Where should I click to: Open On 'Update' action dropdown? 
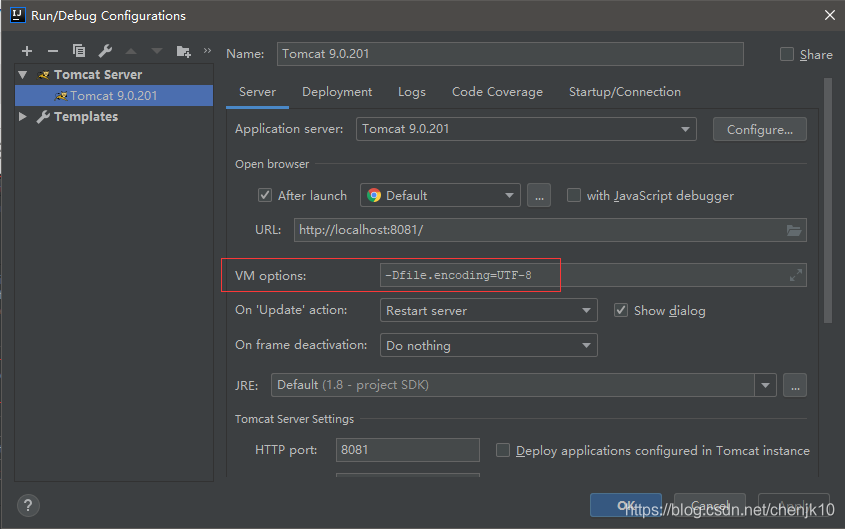click(x=489, y=310)
